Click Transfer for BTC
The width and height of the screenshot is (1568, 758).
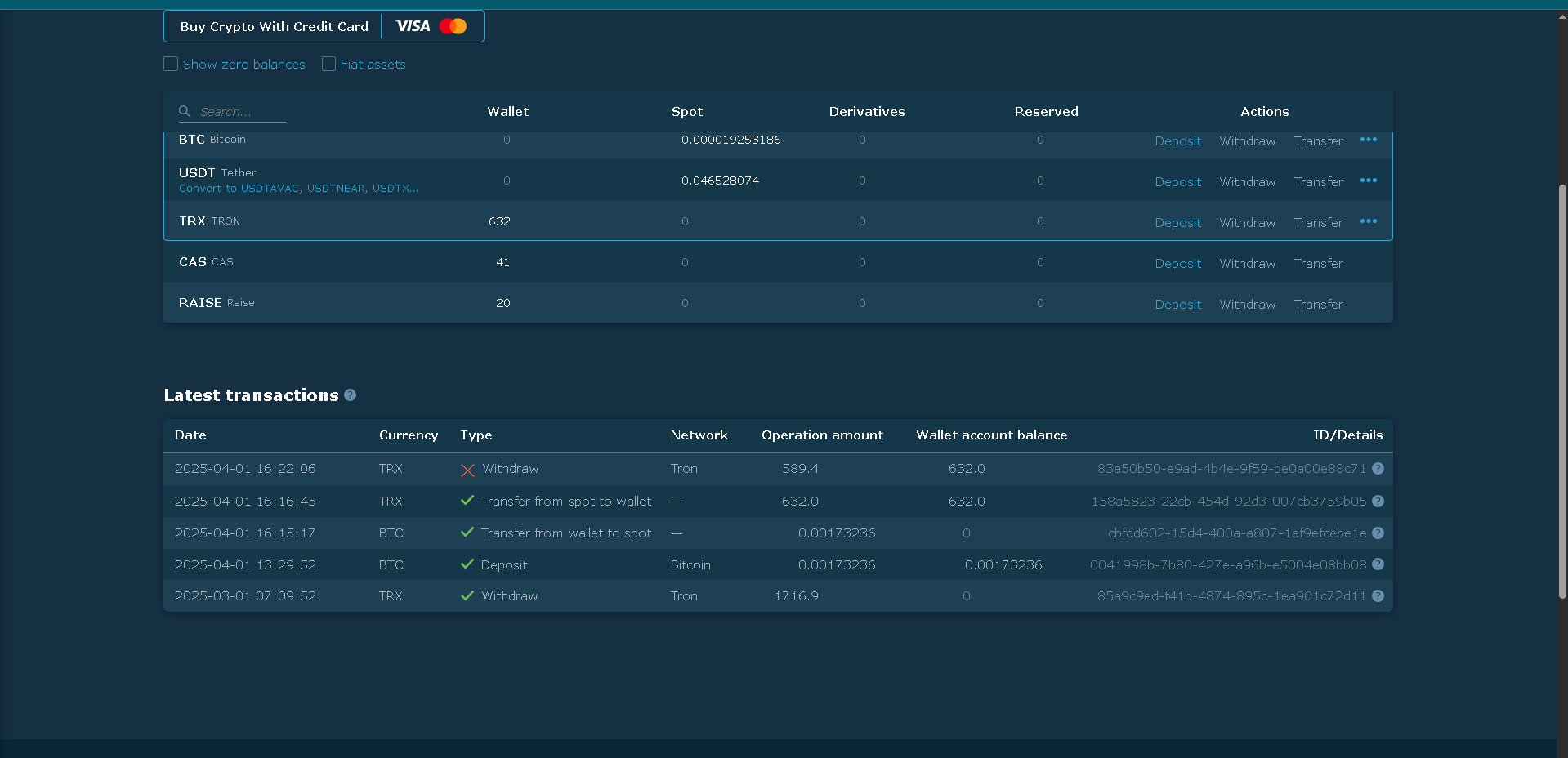tap(1318, 141)
